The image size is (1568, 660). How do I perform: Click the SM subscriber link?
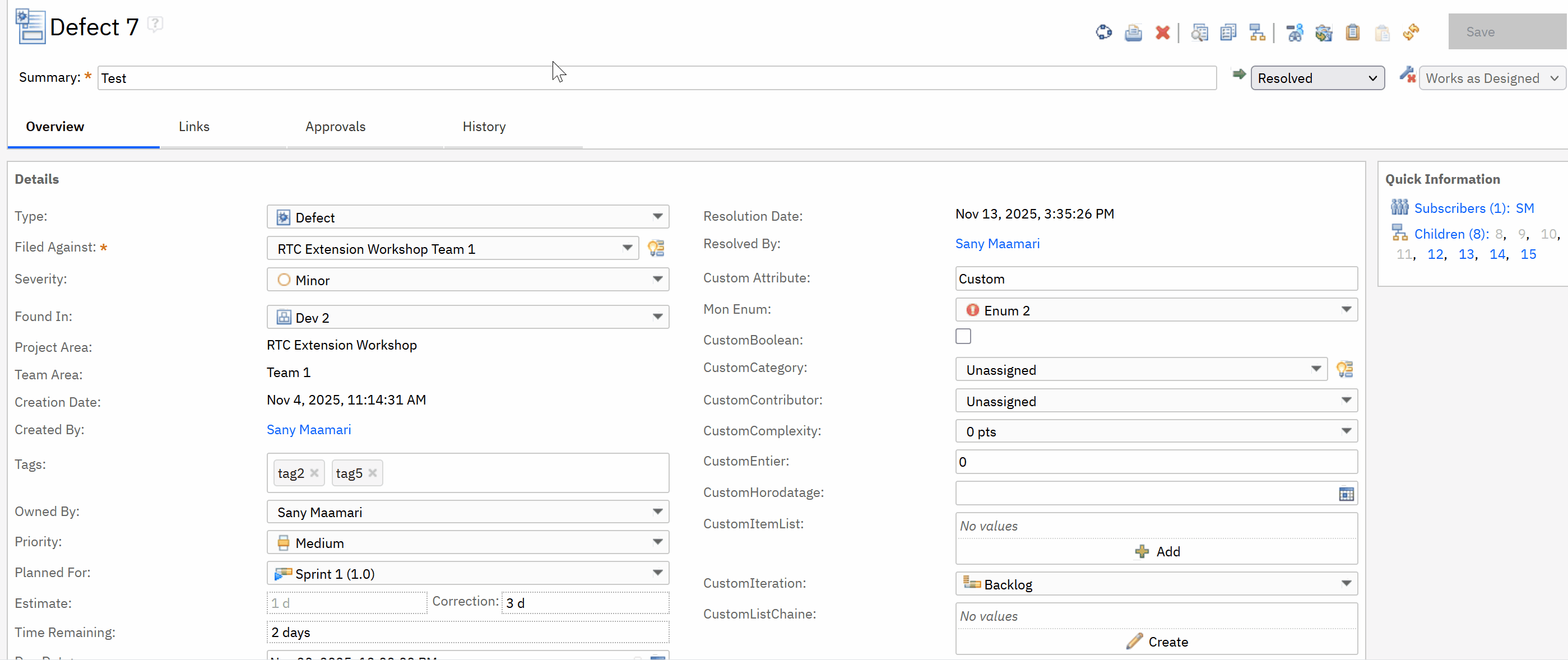(x=1524, y=208)
